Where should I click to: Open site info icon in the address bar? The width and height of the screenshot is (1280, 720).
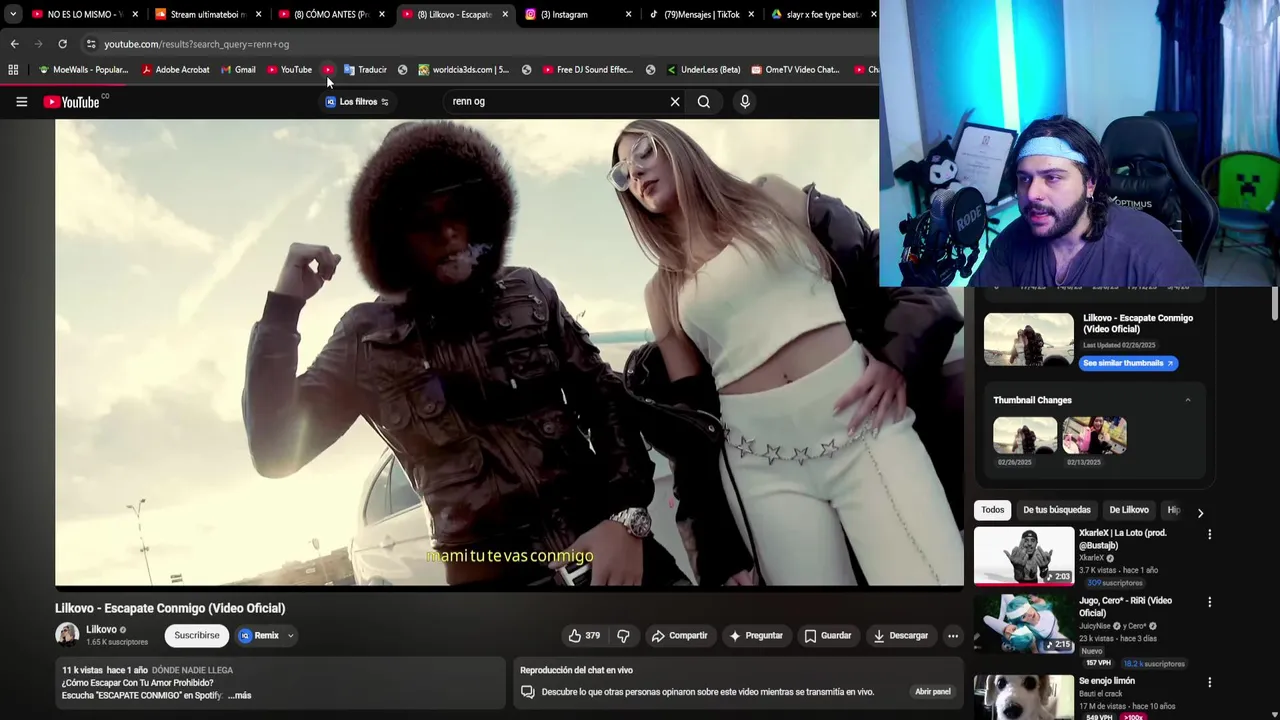pyautogui.click(x=91, y=44)
